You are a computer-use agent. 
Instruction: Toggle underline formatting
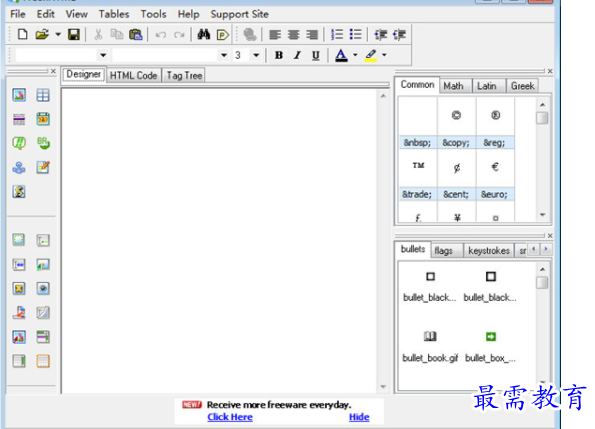(315, 56)
